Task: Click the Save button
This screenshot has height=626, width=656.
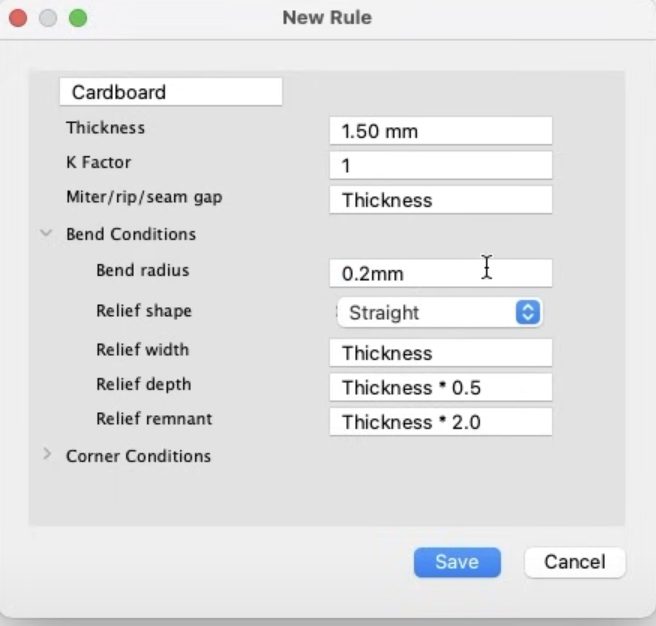Action: [x=457, y=562]
